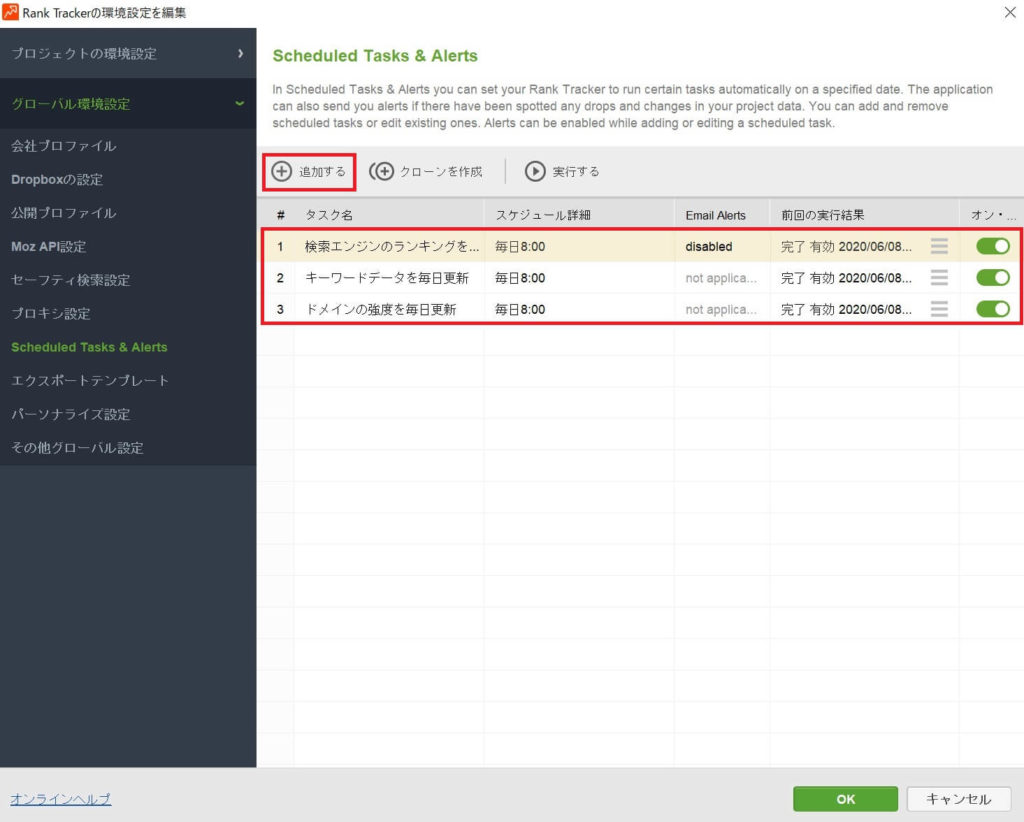Click 毎日8:00 schedule in row 3
This screenshot has height=822, width=1024.
pos(520,309)
